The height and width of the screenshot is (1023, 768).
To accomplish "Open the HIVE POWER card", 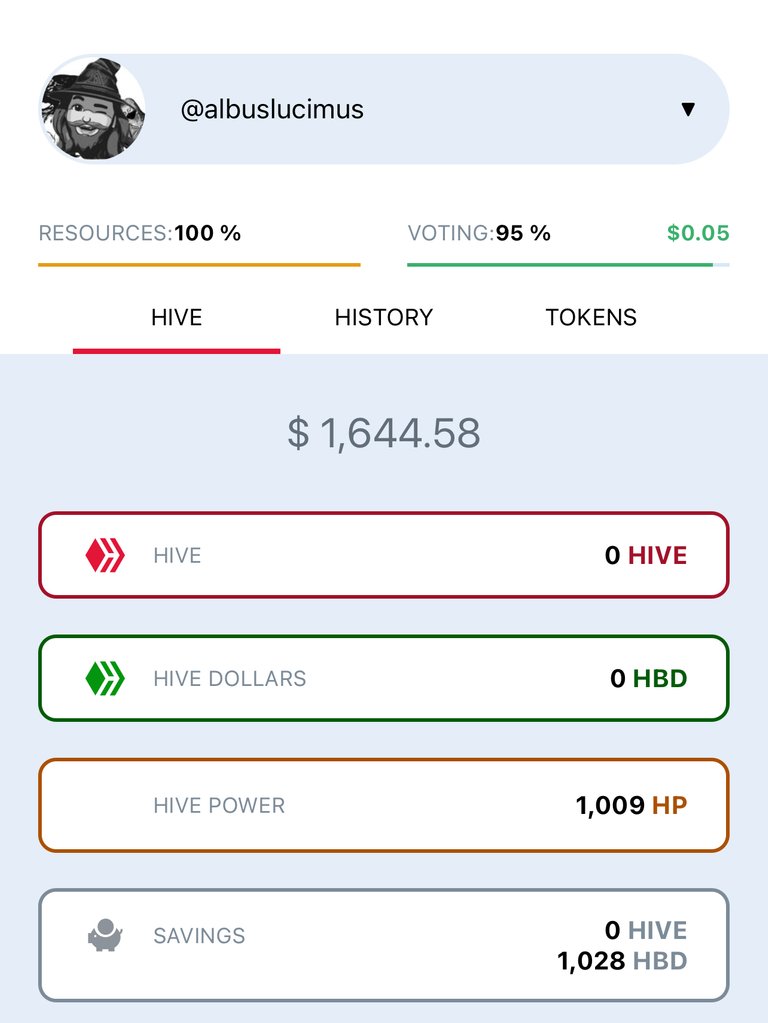I will tap(384, 805).
